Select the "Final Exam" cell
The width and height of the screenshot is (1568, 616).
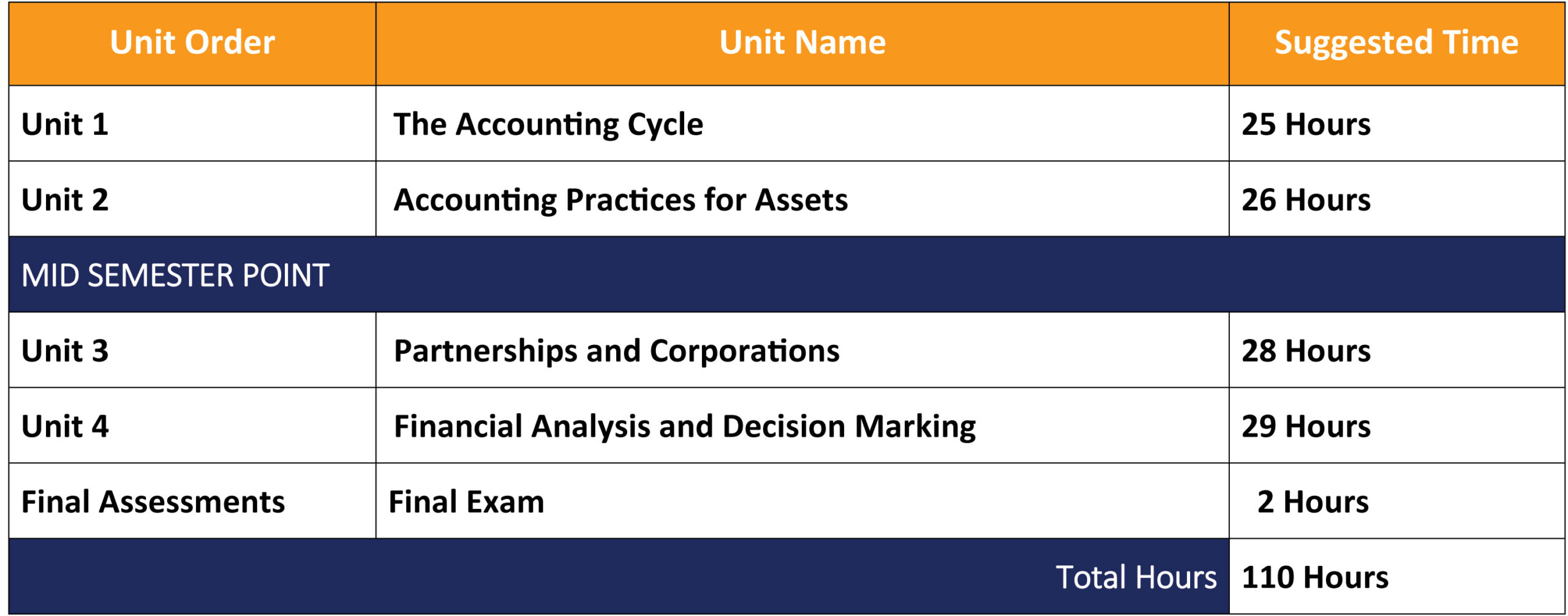click(x=466, y=502)
